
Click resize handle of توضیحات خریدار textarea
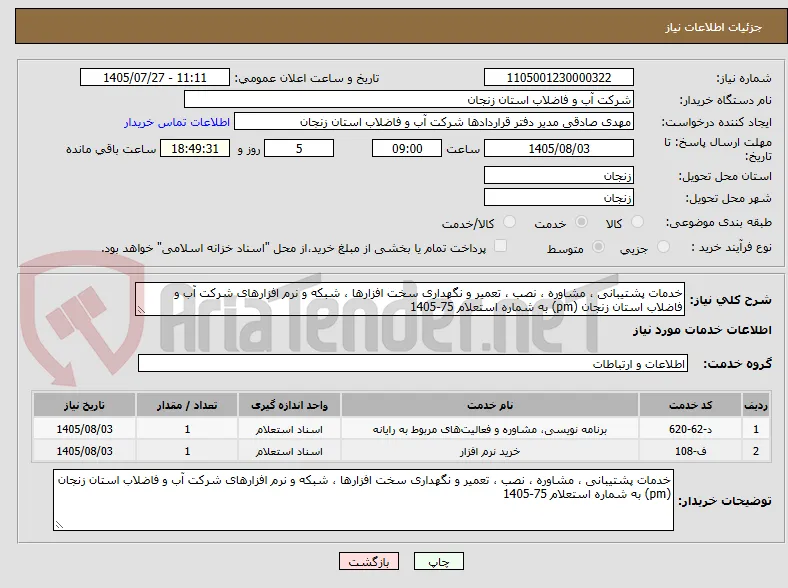tap(59, 525)
